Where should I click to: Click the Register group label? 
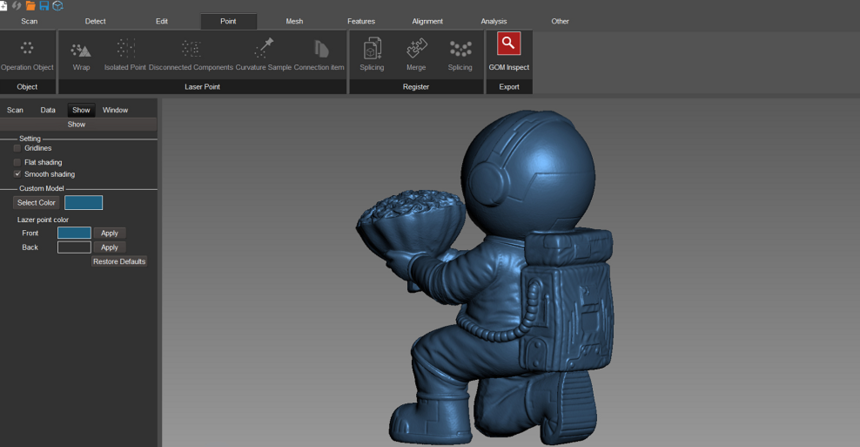pyautogui.click(x=416, y=87)
